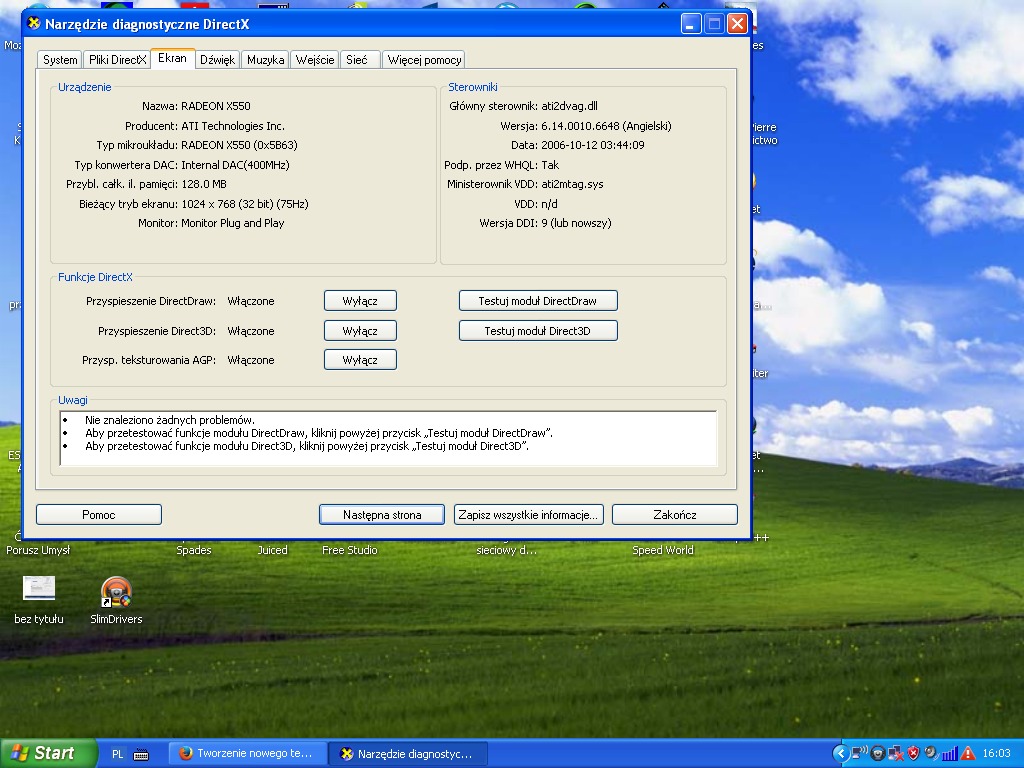
Task: Go to 'Następna strona'
Action: (382, 515)
